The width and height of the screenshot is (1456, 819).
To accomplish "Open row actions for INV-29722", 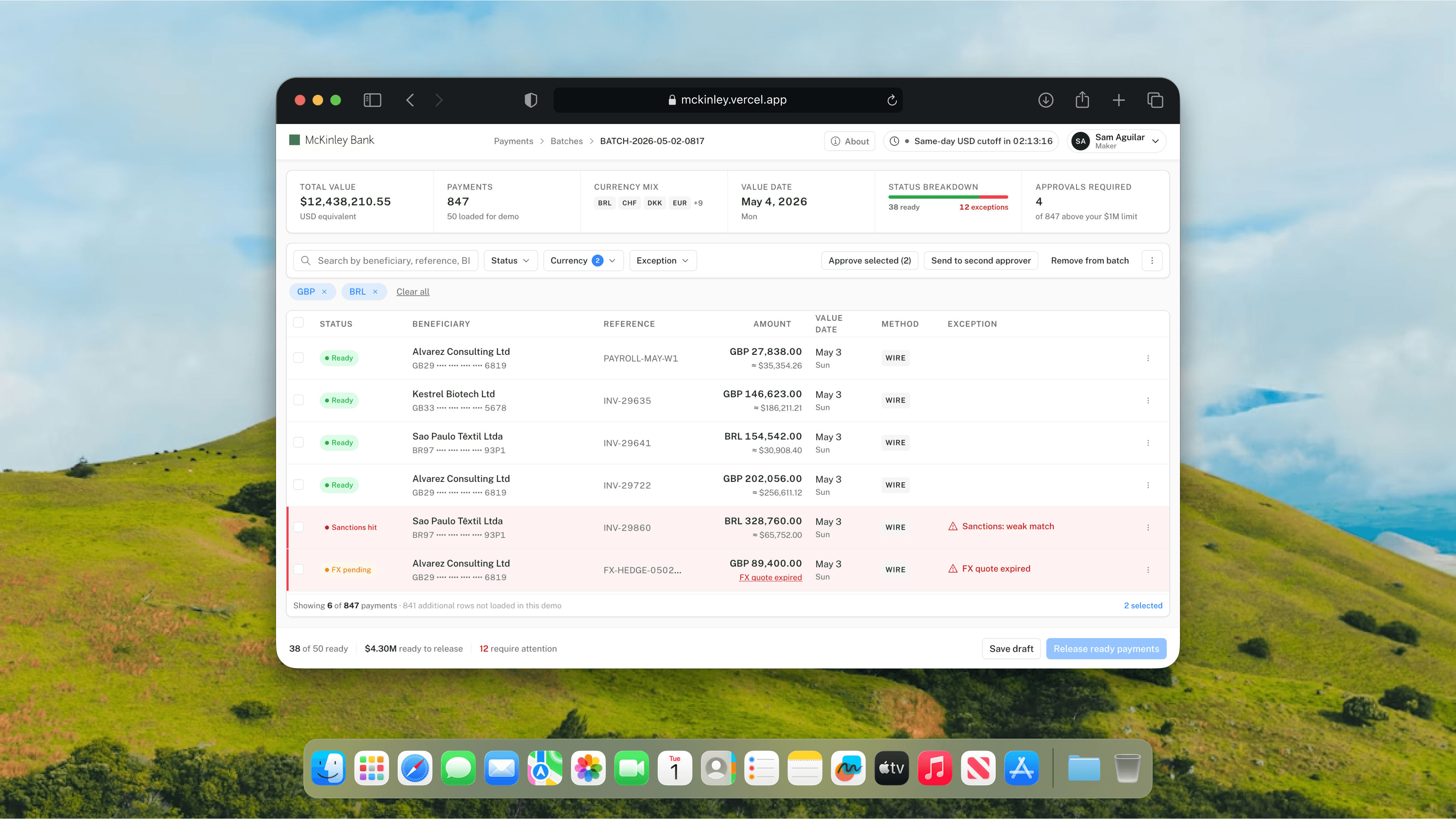I will point(1148,485).
